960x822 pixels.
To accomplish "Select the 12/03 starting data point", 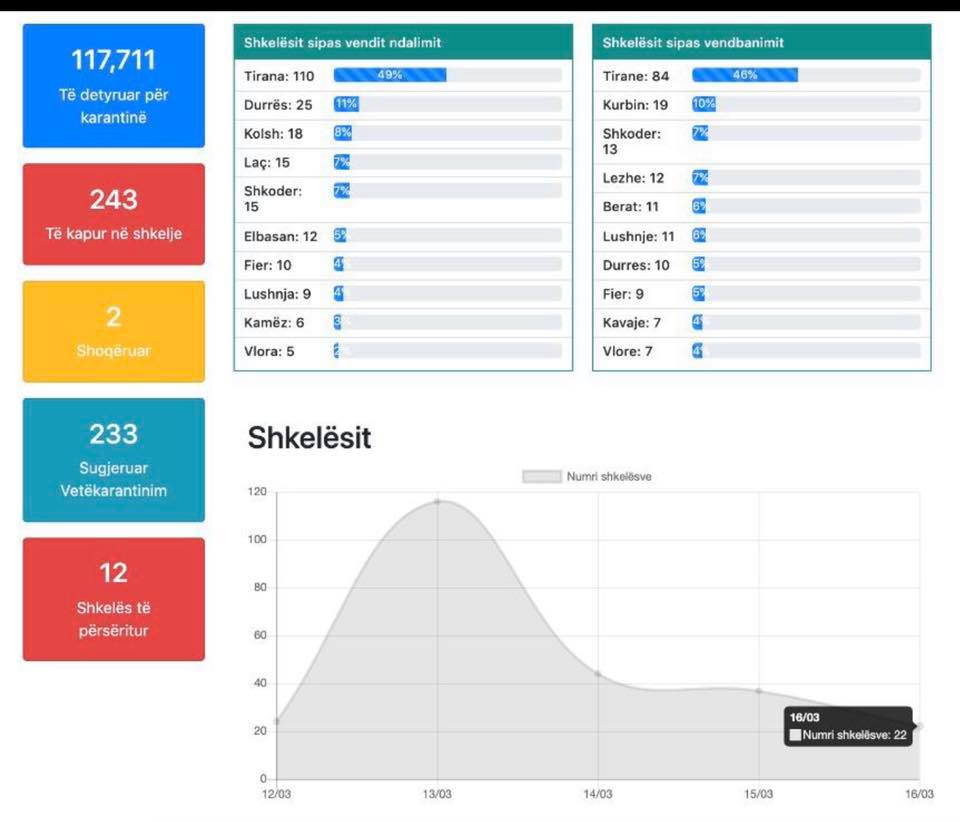I will [277, 720].
